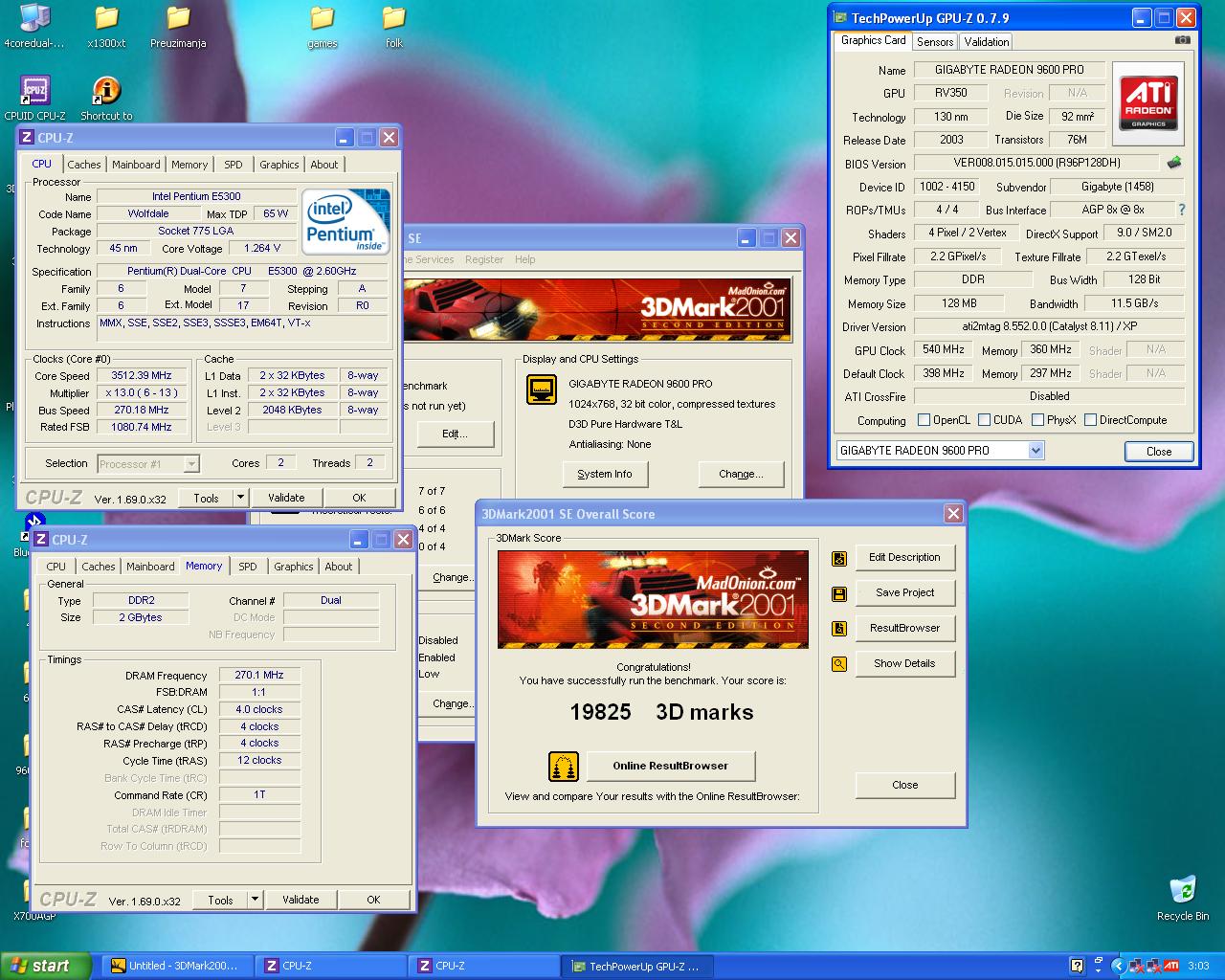Enable the DirectCompute checkbox
The width and height of the screenshot is (1225, 980).
pos(1090,420)
